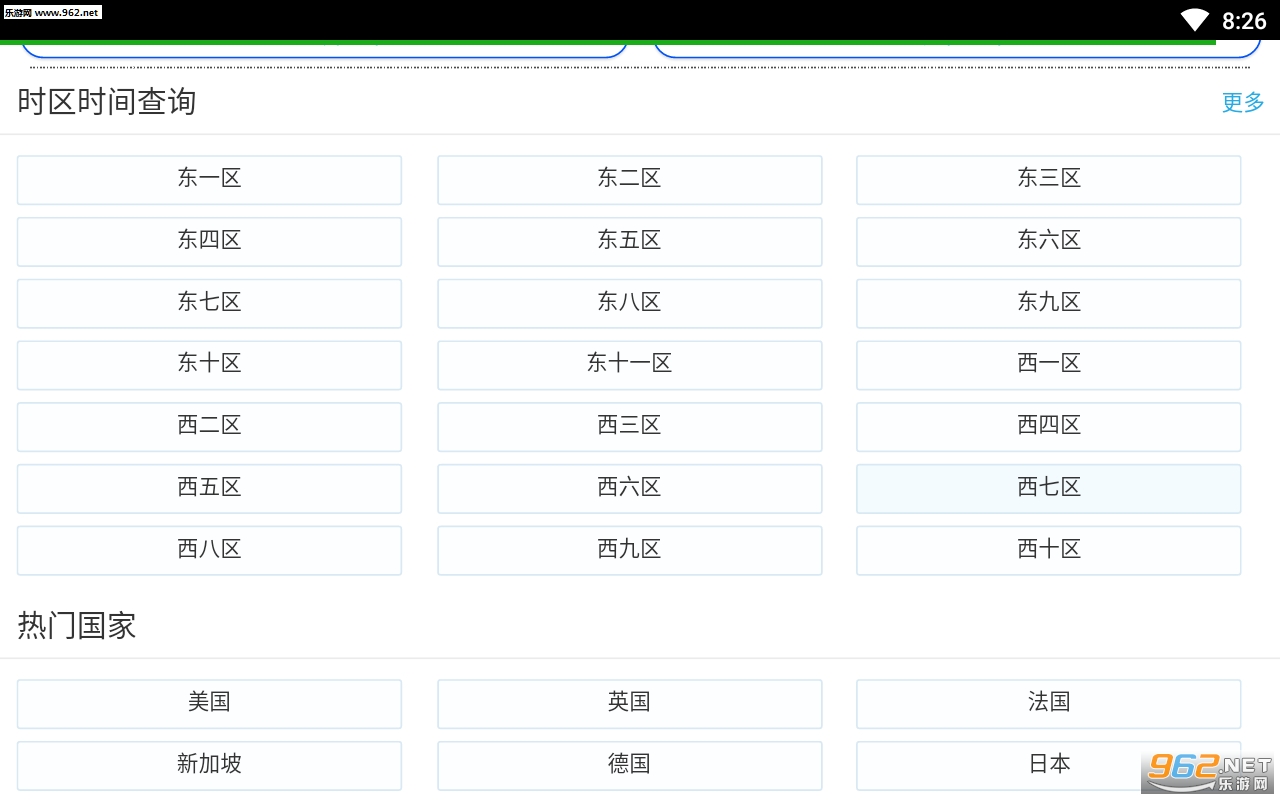Select the 东八区 time zone button
1280x800 pixels.
pos(629,303)
